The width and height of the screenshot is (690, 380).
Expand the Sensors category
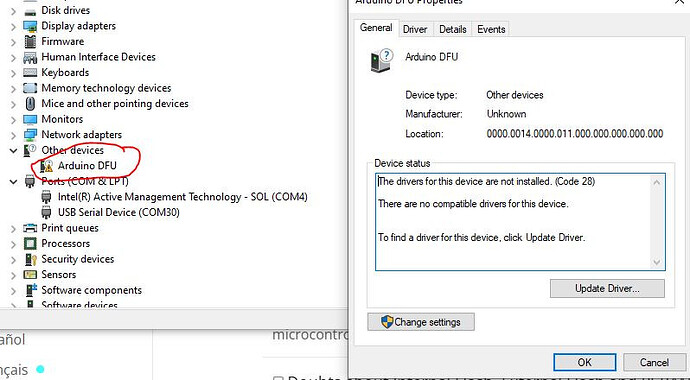[x=13, y=275]
